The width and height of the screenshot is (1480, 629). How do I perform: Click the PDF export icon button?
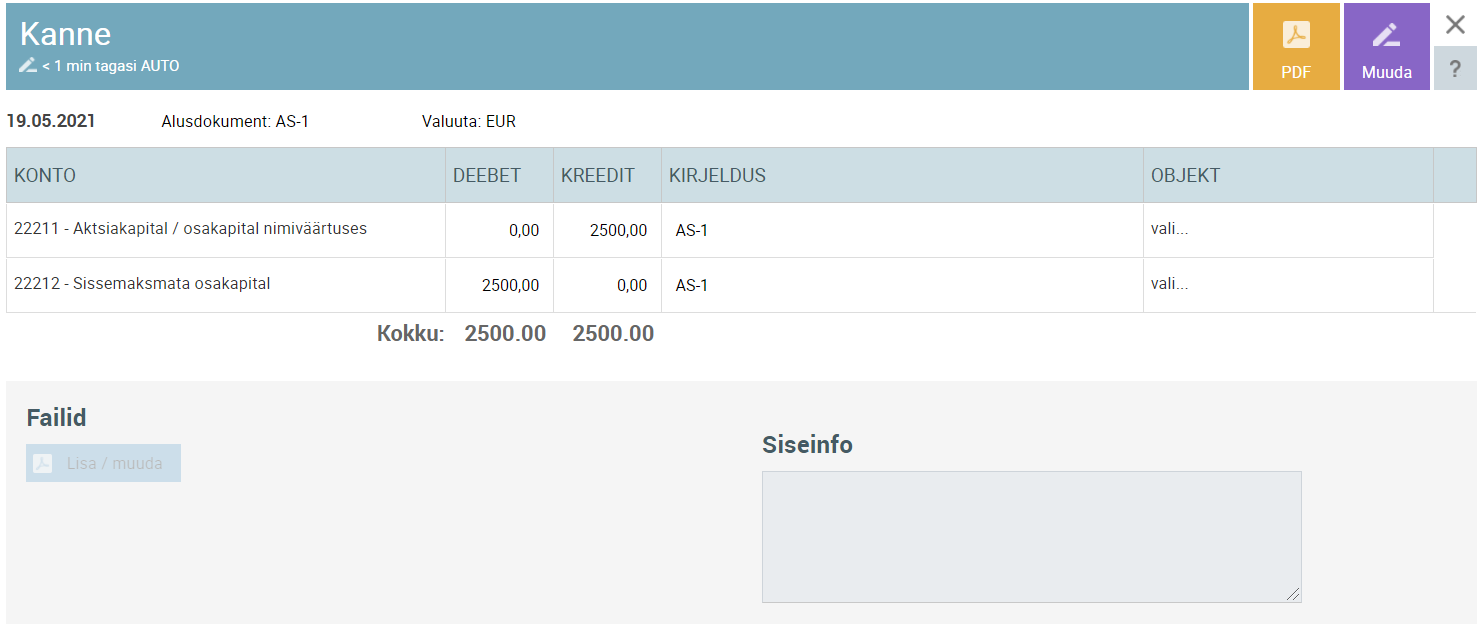click(x=1295, y=47)
